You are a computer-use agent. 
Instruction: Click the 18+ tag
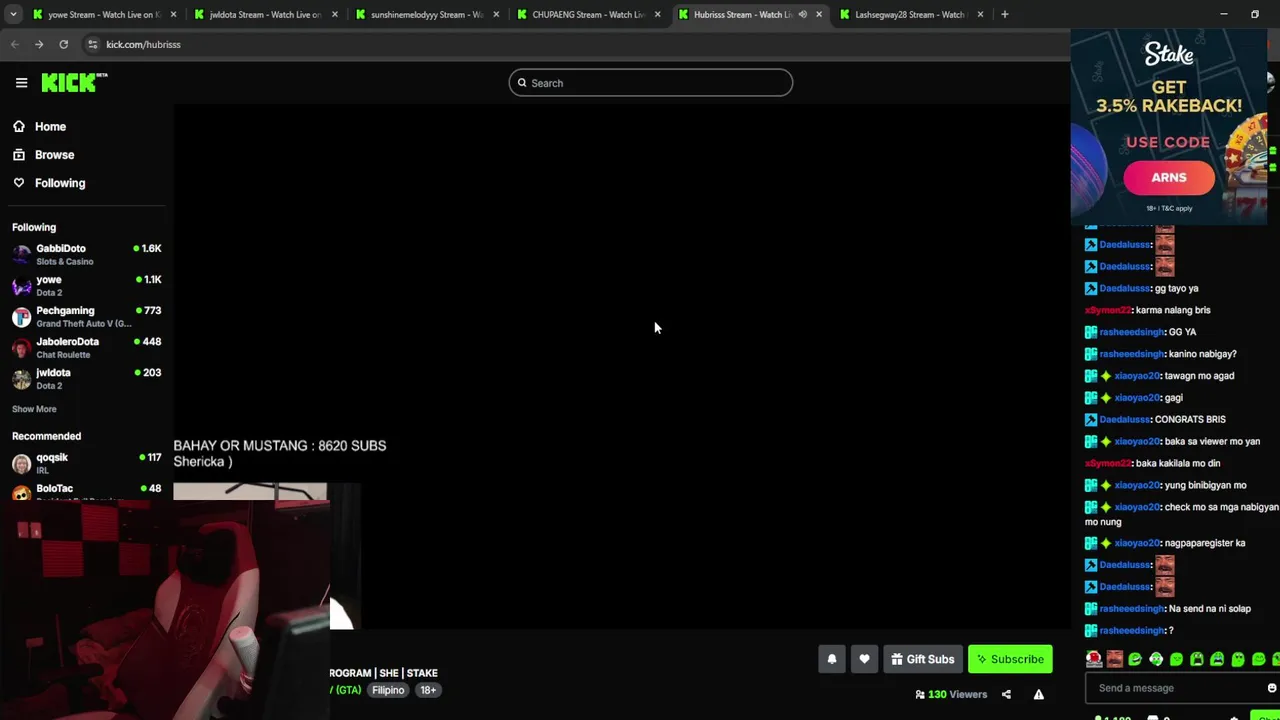tap(428, 690)
